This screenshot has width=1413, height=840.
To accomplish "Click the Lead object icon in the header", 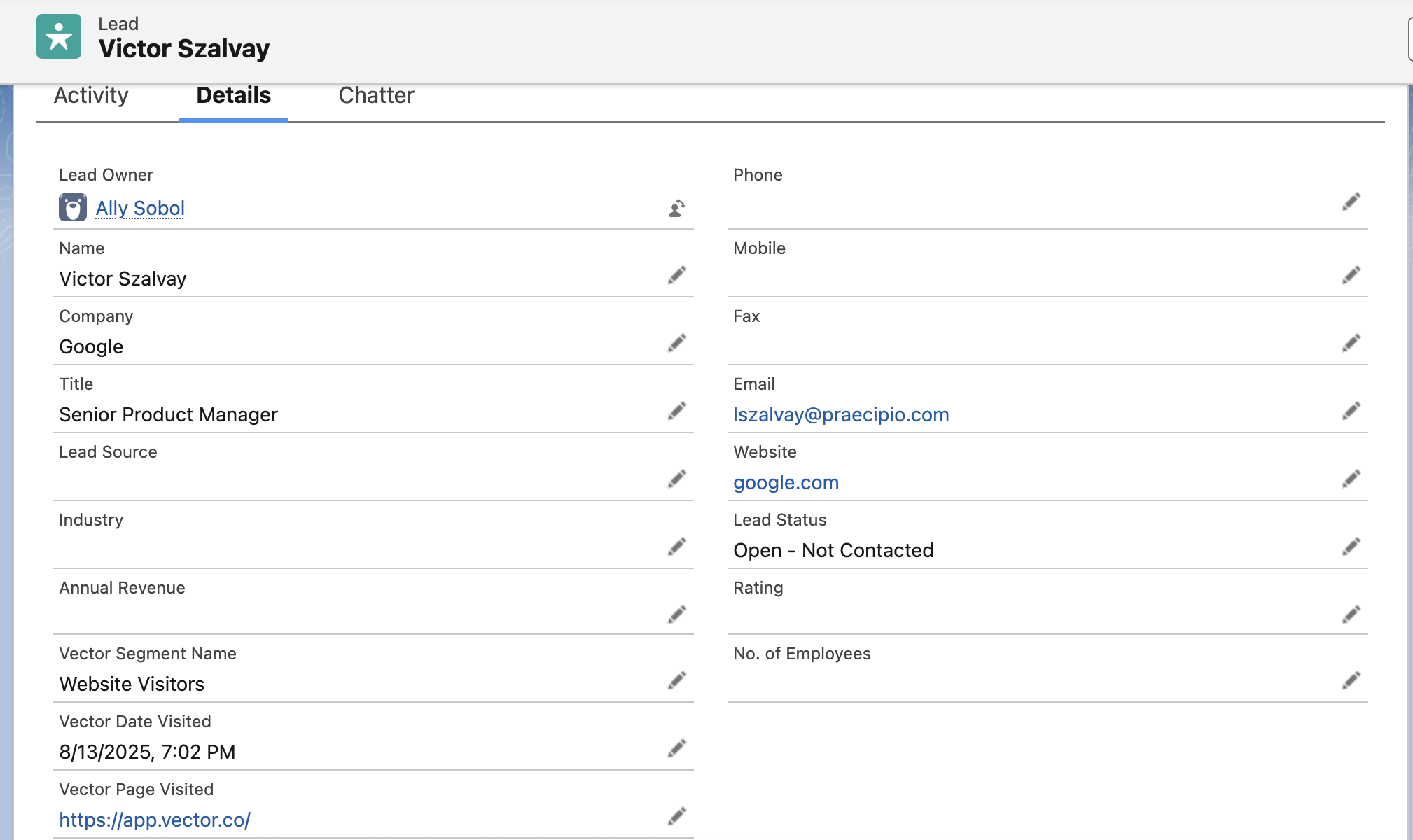I will click(x=58, y=36).
